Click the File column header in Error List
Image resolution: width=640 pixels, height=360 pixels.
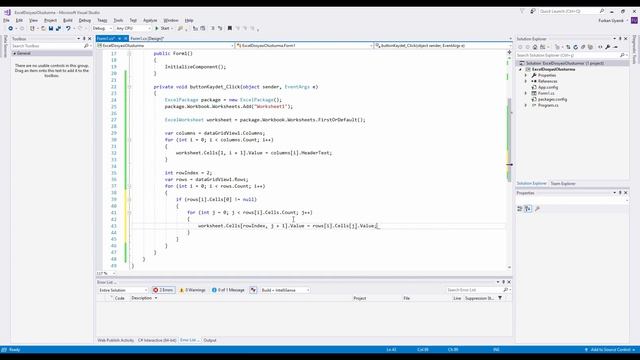click(x=407, y=298)
